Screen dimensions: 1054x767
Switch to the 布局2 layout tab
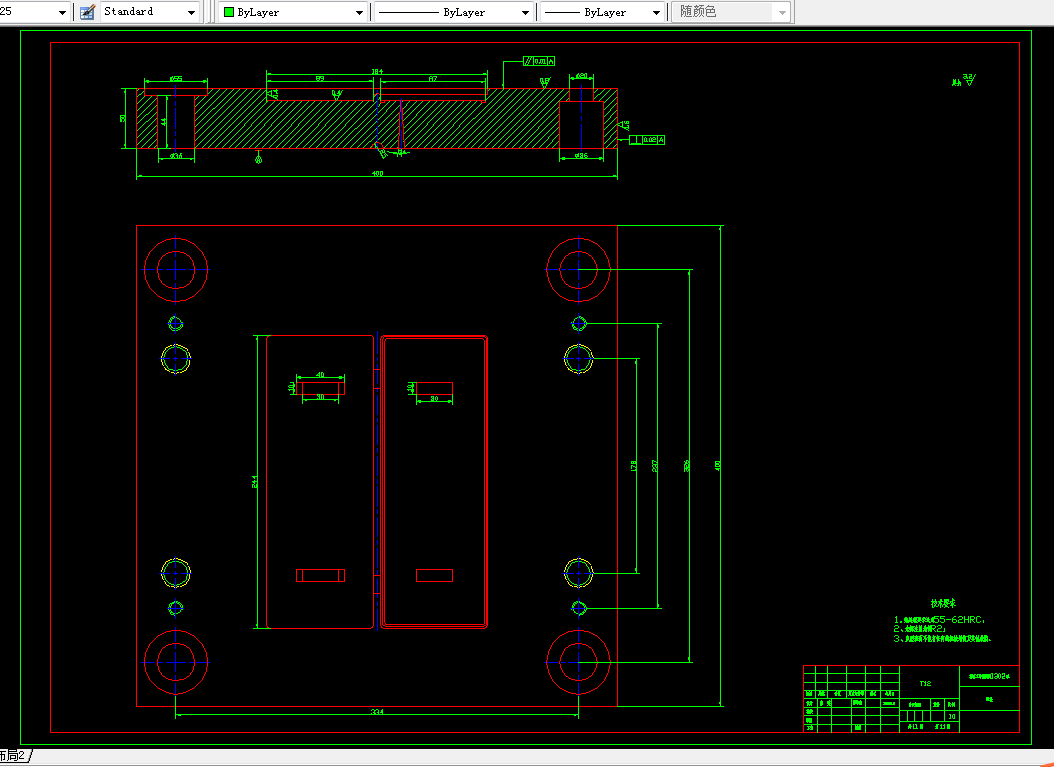[14, 756]
